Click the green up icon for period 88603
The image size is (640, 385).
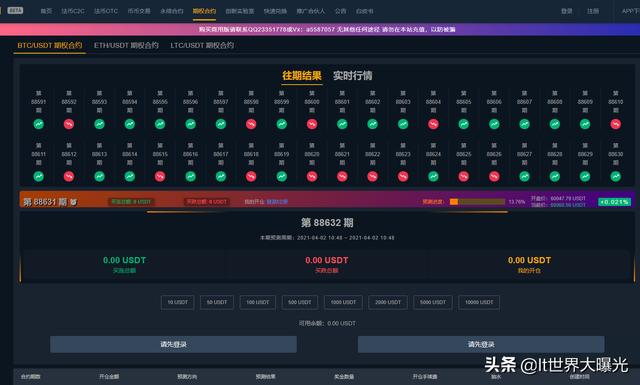[403, 124]
